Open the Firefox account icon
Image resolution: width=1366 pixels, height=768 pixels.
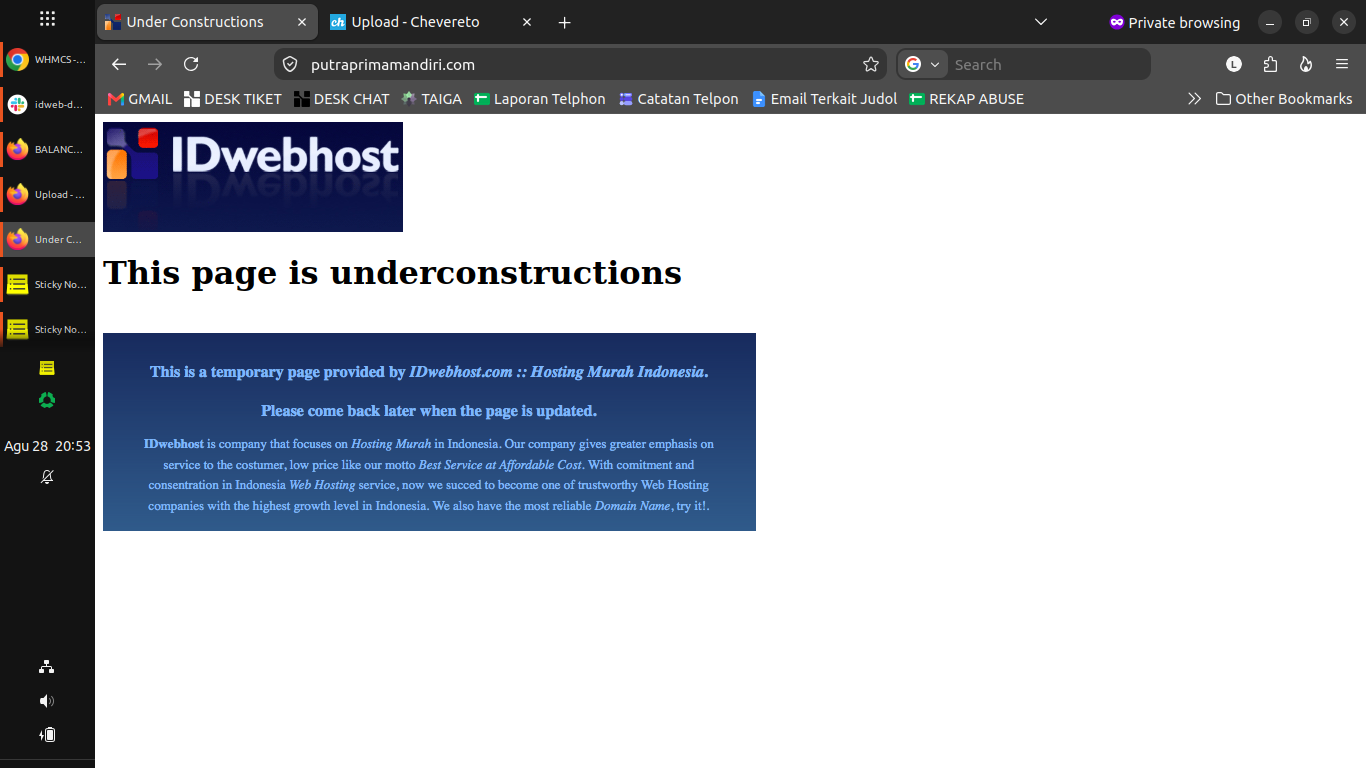click(x=1234, y=64)
